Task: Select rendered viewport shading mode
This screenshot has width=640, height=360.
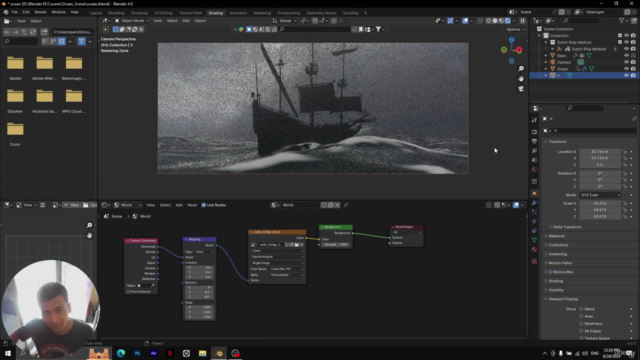Action: tap(508, 21)
